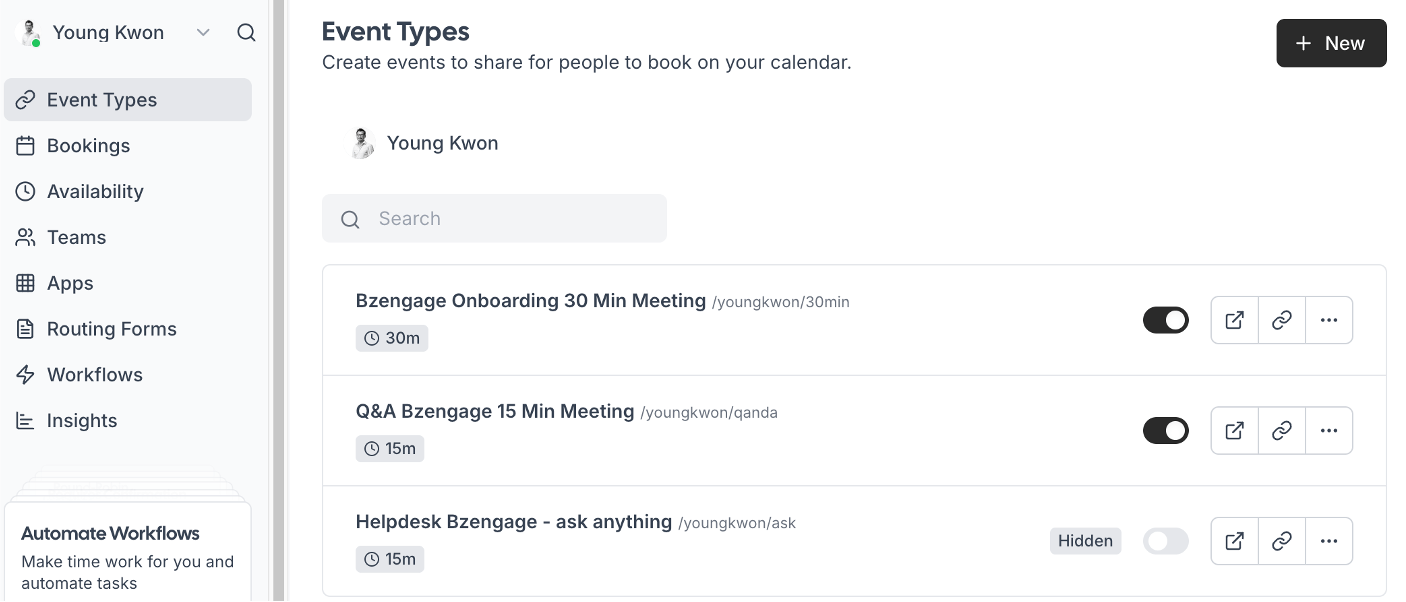Disable the Q&A Bzengage 15 Min Meeting toggle
1406x602 pixels.
tap(1166, 431)
